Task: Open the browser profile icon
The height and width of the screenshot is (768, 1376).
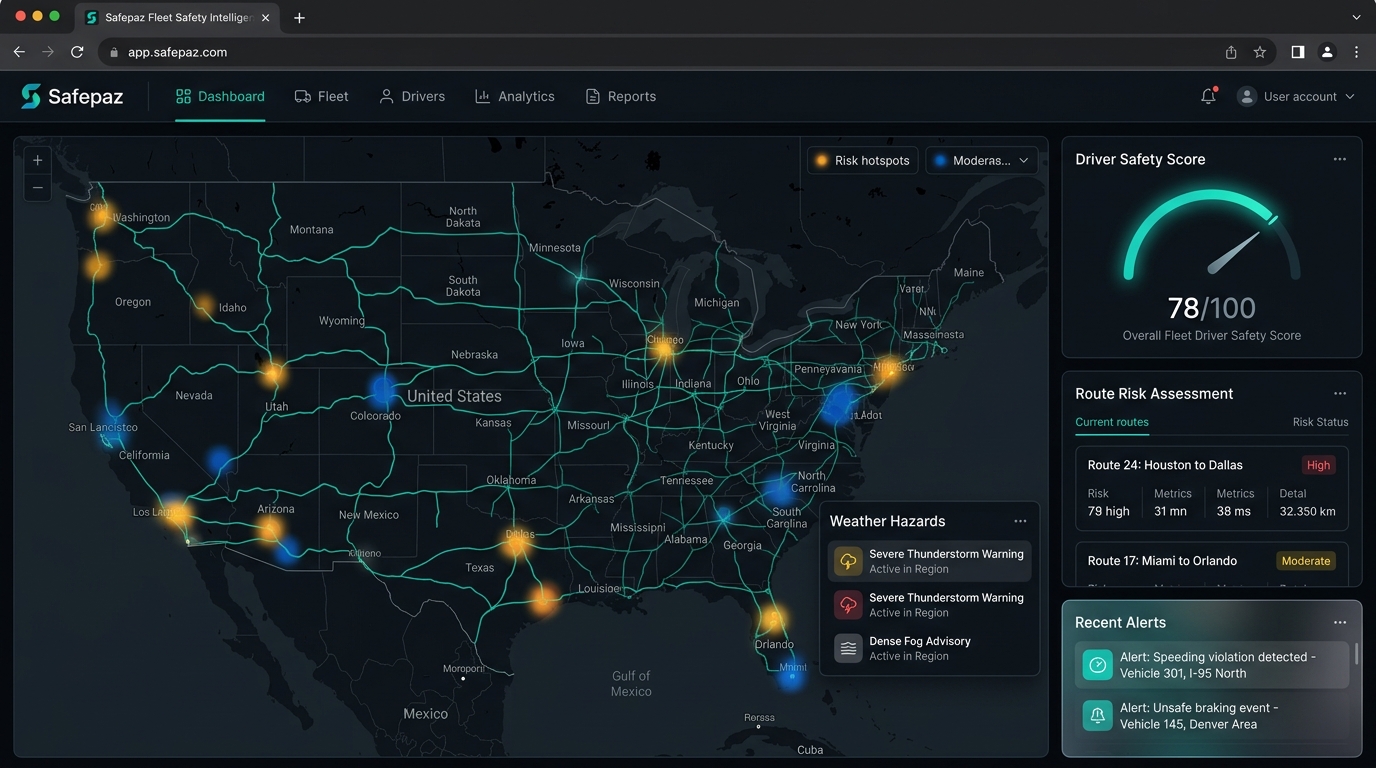Action: (1327, 52)
